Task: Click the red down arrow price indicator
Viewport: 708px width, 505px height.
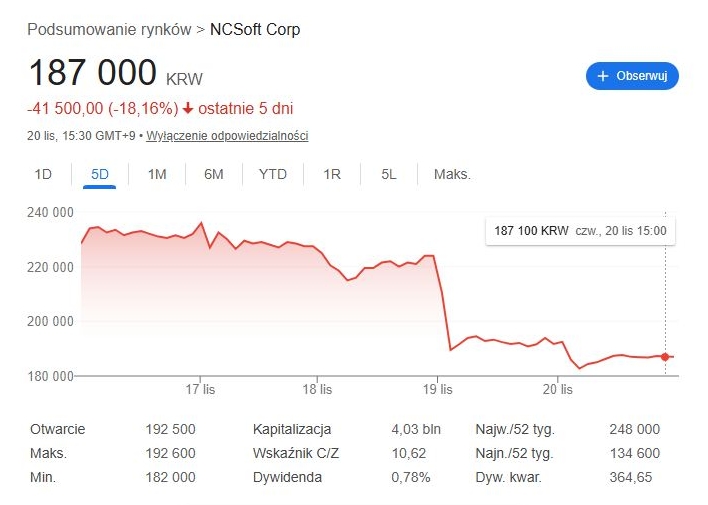Action: (x=188, y=108)
